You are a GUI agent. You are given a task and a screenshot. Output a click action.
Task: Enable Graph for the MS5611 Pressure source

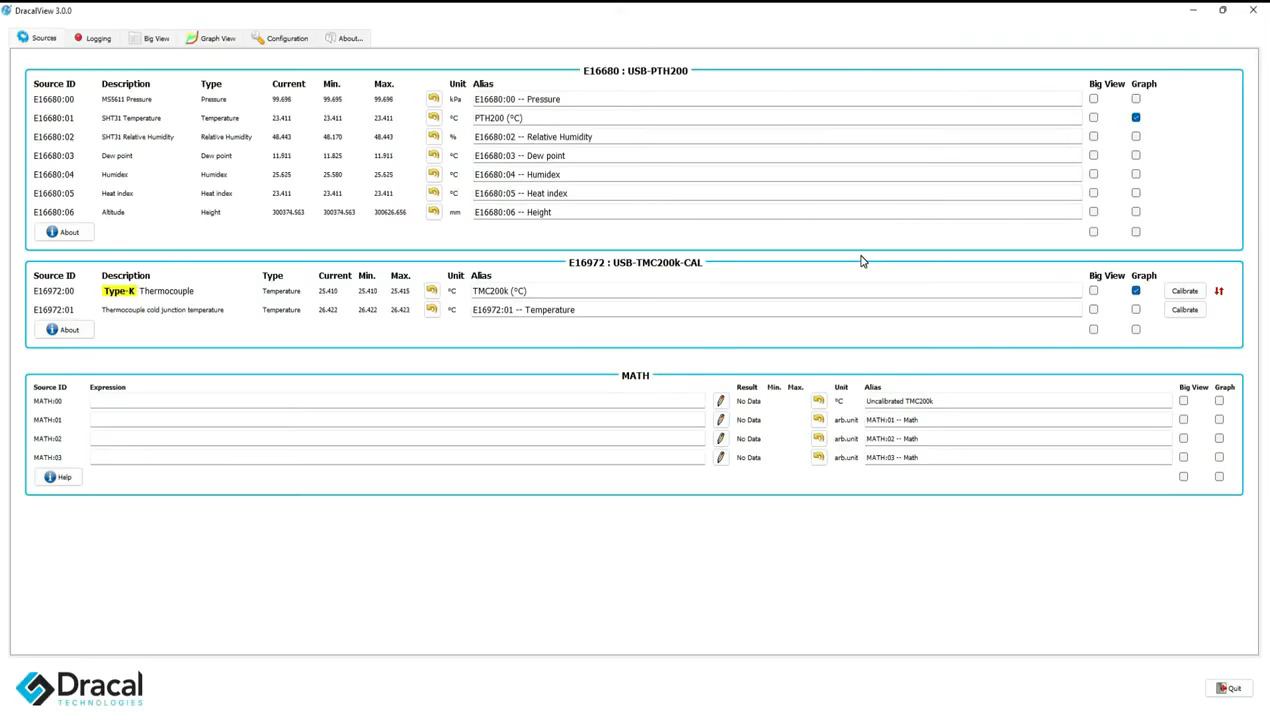(1136, 99)
